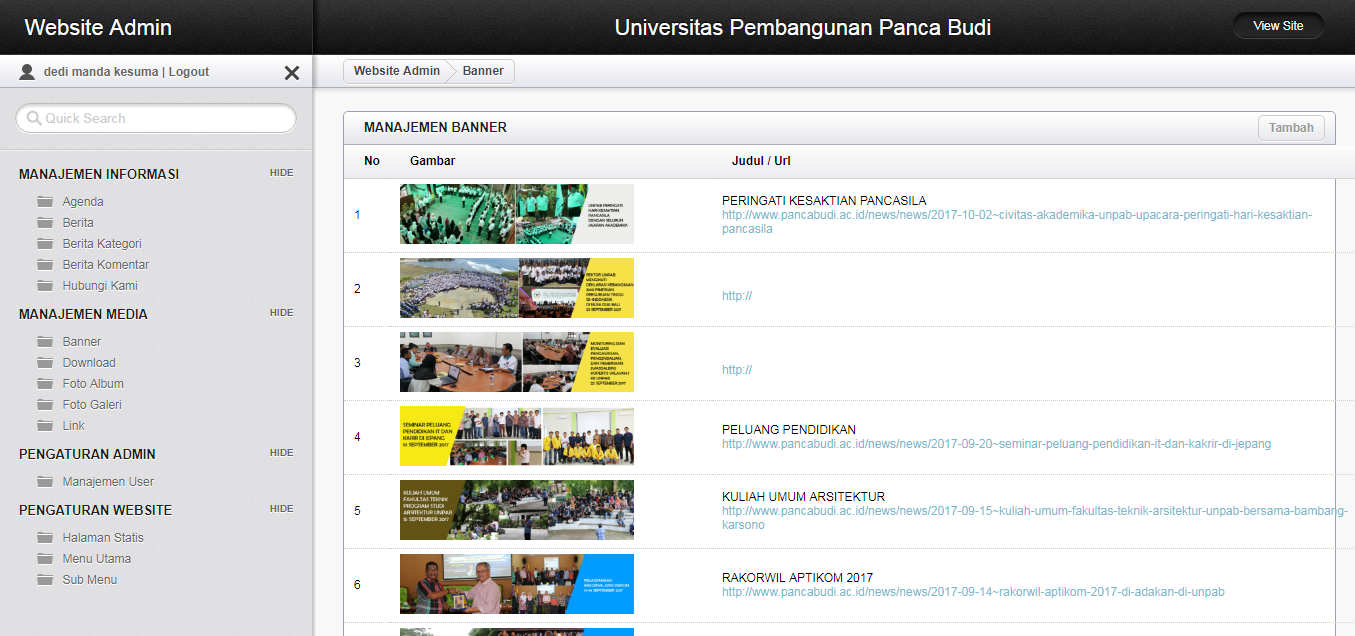1355x636 pixels.
Task: Close the sidebar with the X icon
Action: (292, 73)
